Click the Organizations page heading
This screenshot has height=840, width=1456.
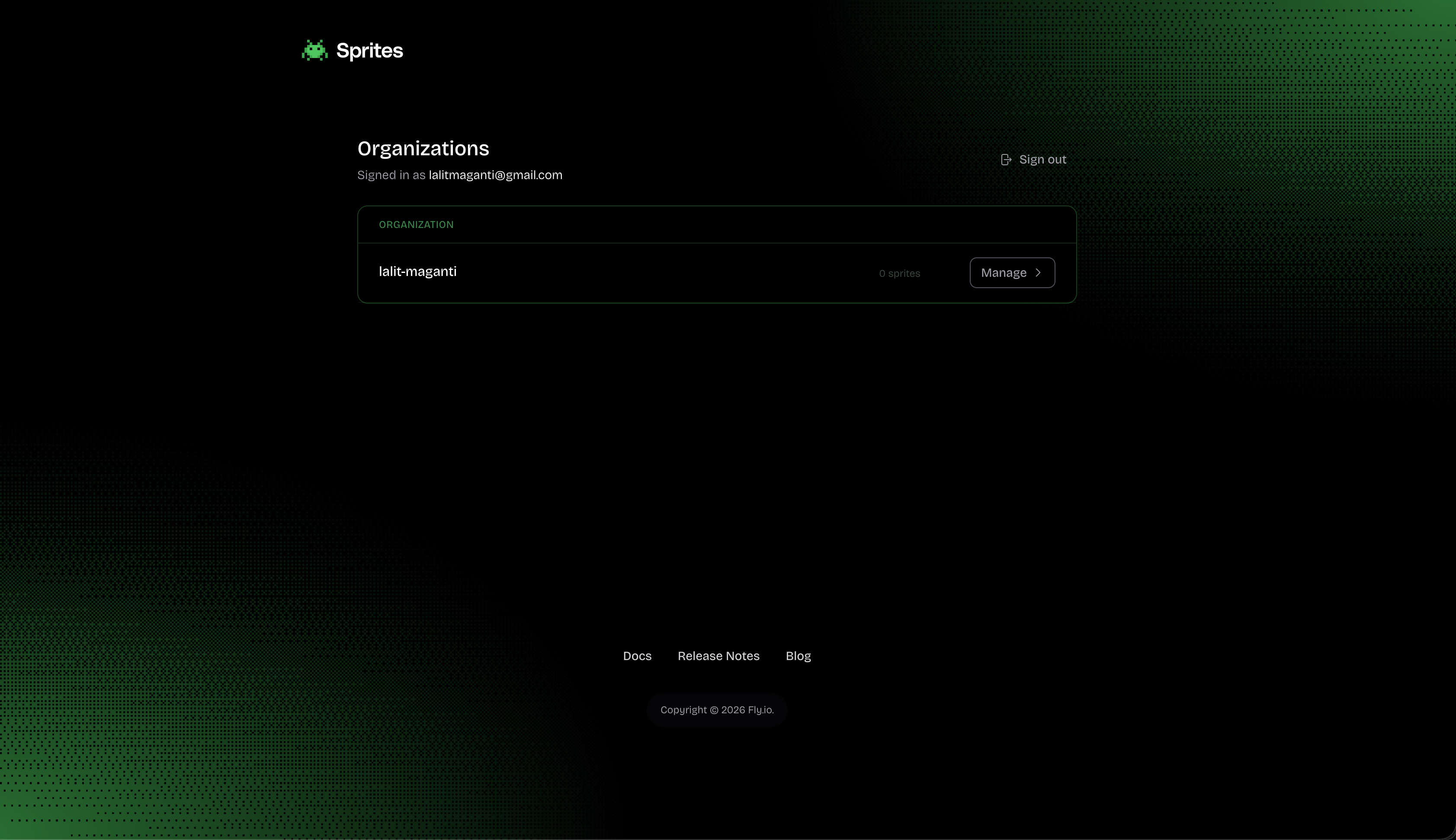pyautogui.click(x=423, y=149)
